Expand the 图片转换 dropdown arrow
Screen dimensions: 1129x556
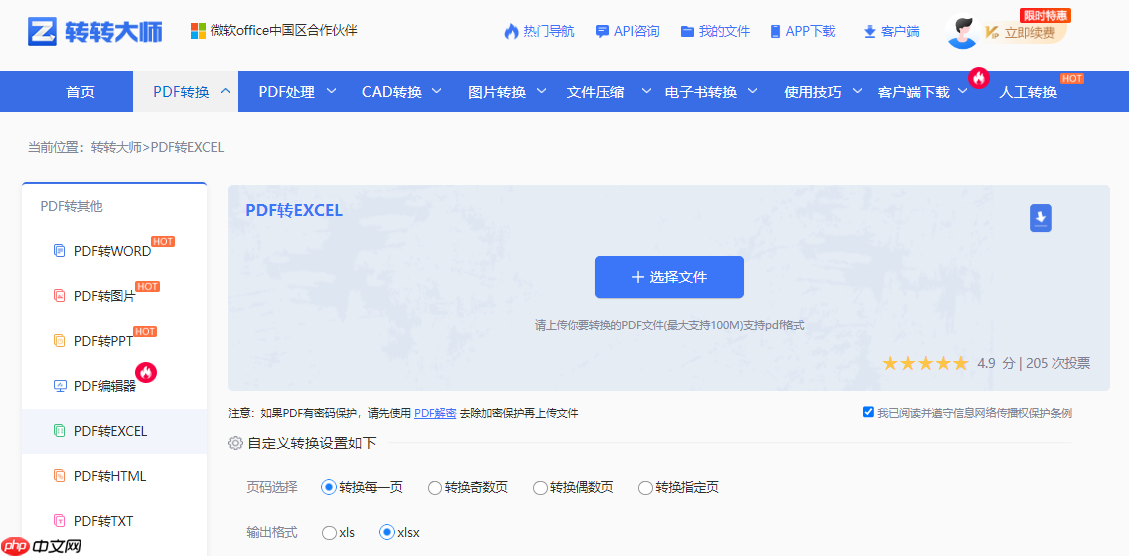tap(541, 91)
